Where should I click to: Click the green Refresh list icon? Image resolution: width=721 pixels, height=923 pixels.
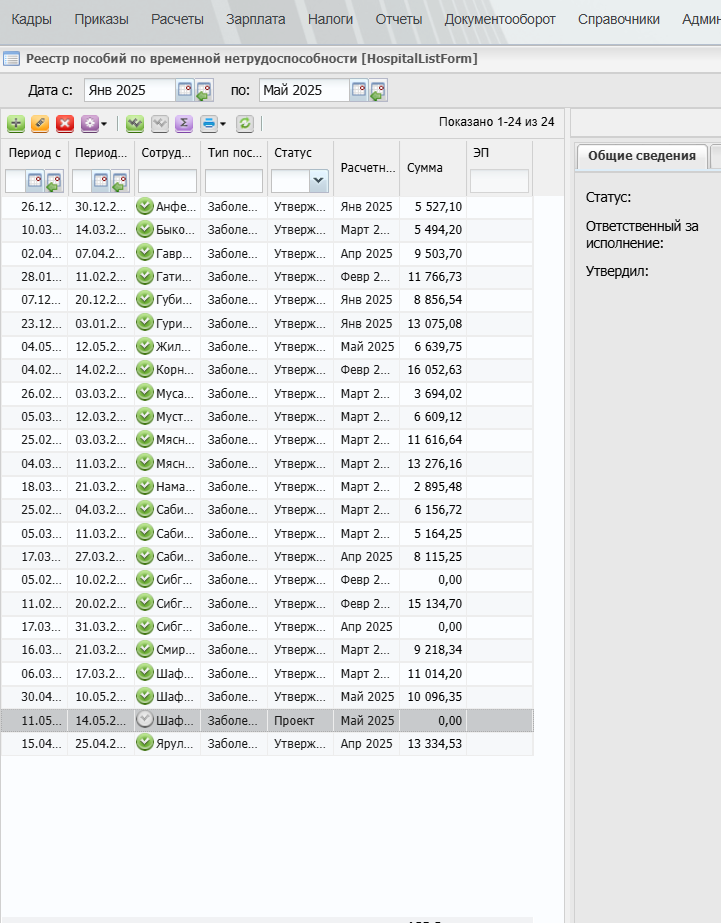click(x=245, y=124)
